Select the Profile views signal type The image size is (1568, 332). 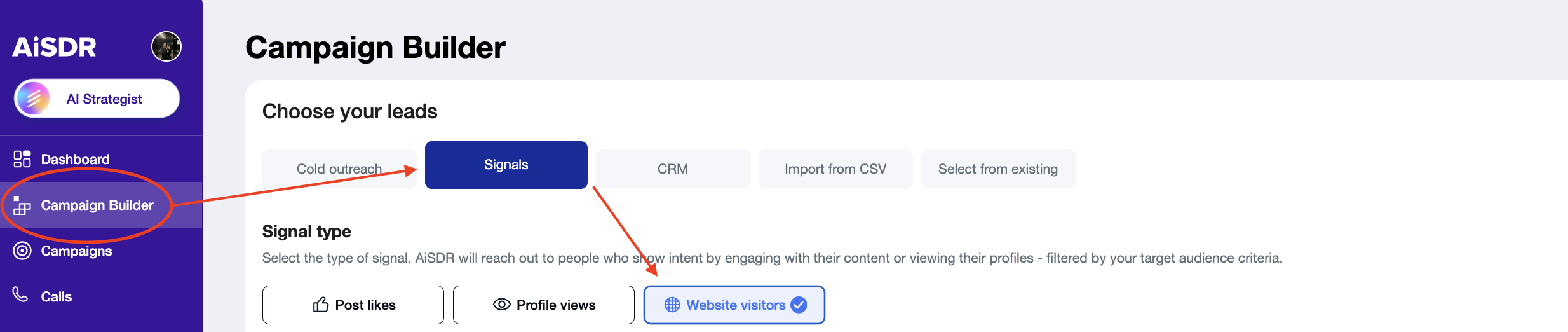tap(544, 305)
